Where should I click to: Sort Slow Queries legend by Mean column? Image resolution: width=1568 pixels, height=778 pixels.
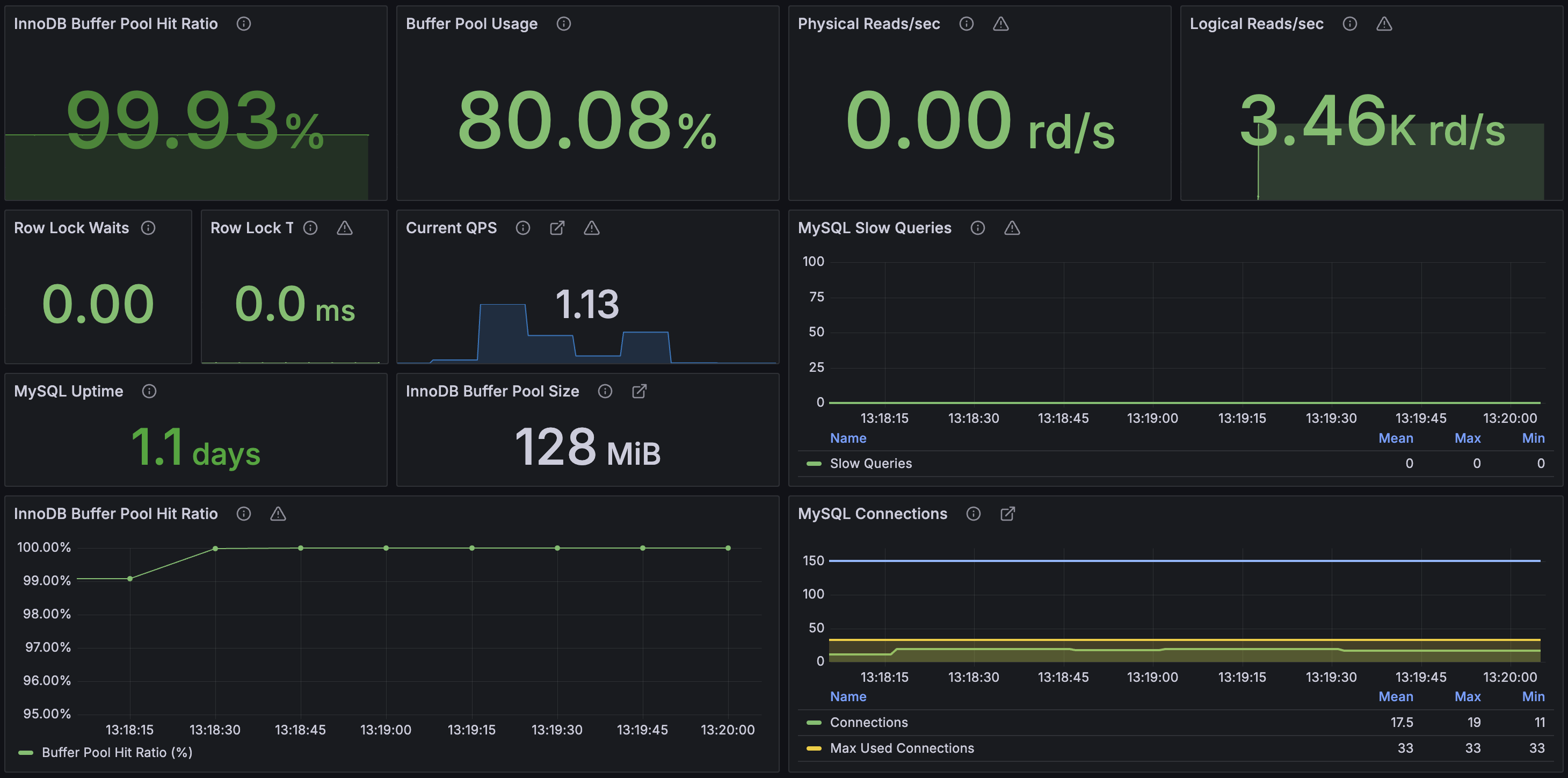click(x=1395, y=438)
